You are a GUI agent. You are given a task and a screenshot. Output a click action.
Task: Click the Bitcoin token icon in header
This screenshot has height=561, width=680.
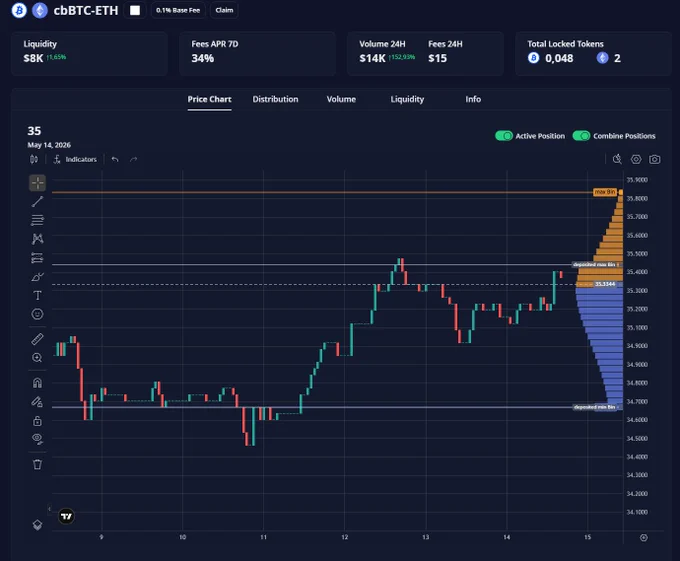click(x=19, y=10)
